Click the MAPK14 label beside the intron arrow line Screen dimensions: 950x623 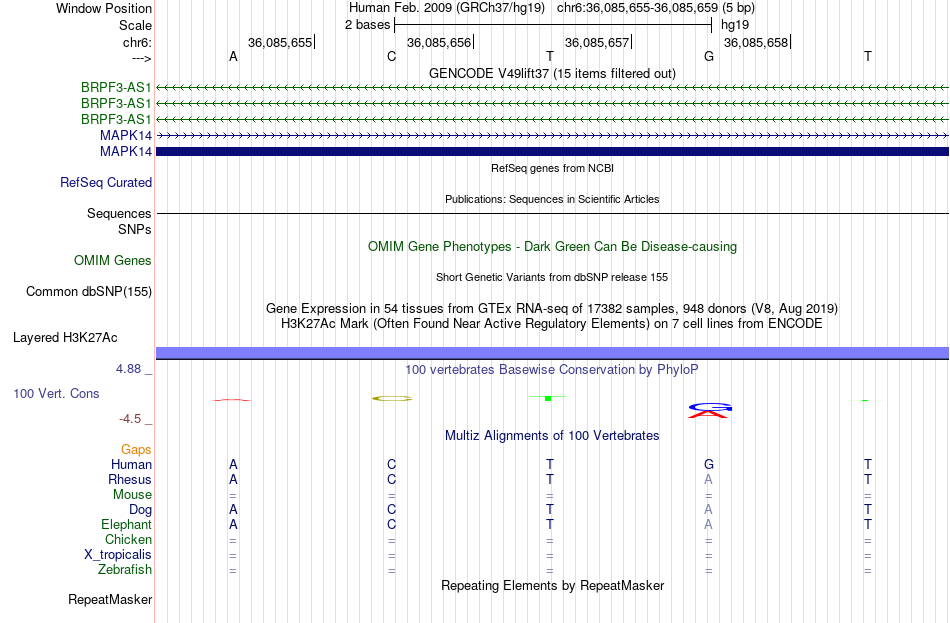point(126,135)
